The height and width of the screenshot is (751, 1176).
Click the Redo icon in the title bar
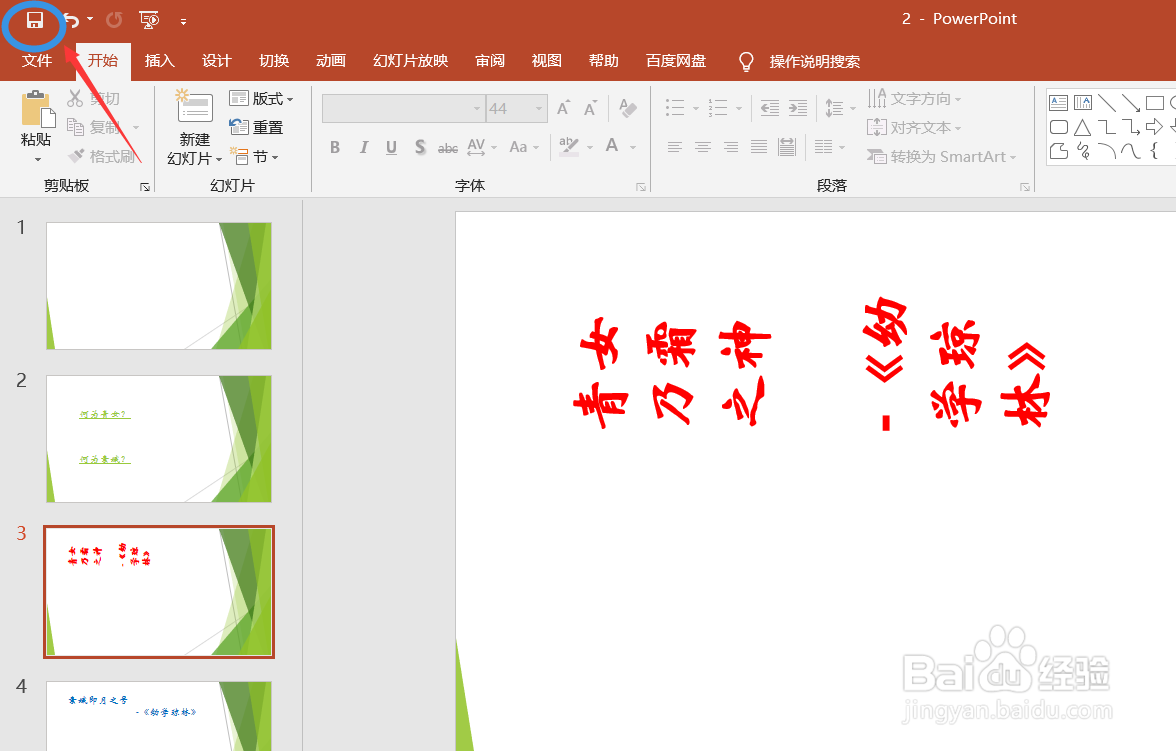114,20
